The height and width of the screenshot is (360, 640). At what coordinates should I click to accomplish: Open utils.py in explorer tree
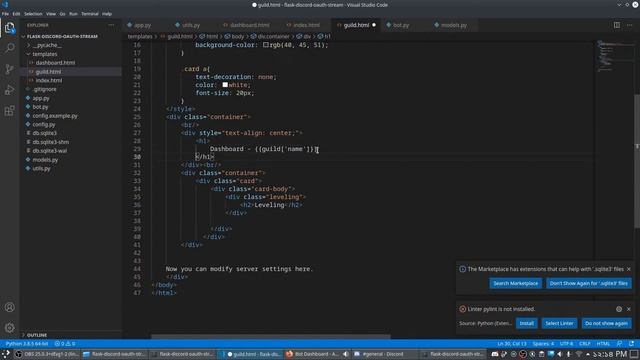coord(41,168)
